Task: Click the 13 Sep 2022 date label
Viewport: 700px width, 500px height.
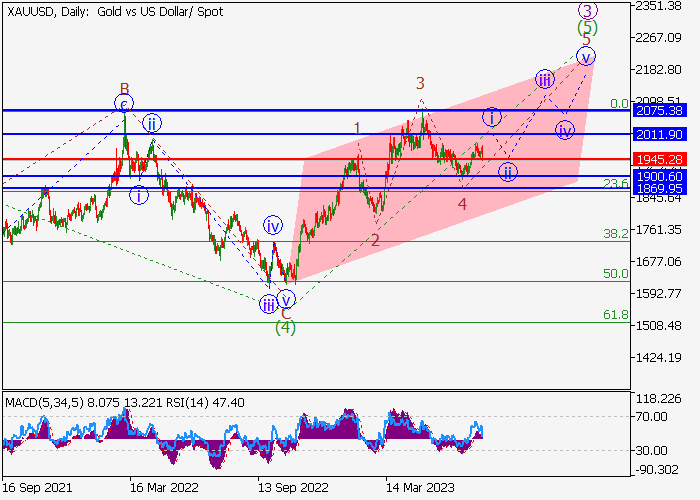Action: tap(293, 488)
